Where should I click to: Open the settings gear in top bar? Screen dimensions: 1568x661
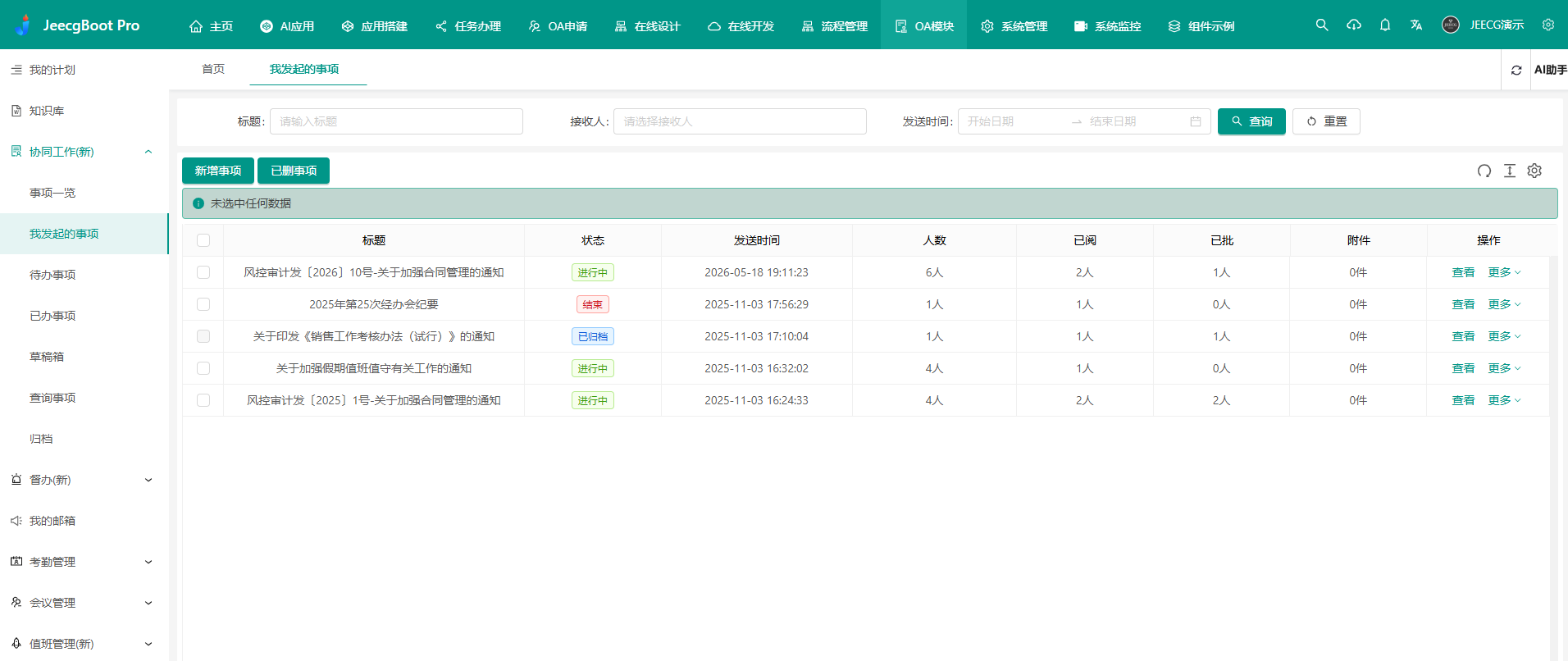coord(1548,25)
